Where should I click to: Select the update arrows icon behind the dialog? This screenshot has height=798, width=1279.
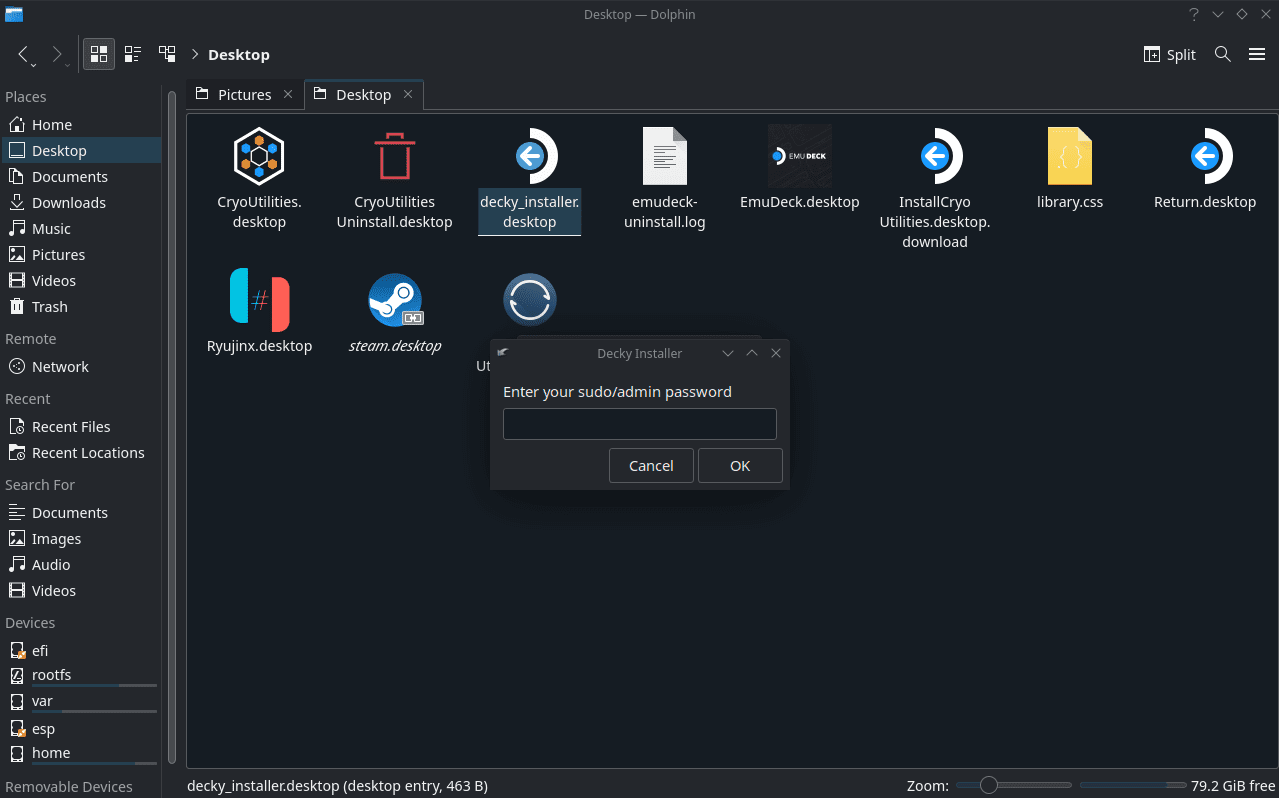tap(530, 299)
